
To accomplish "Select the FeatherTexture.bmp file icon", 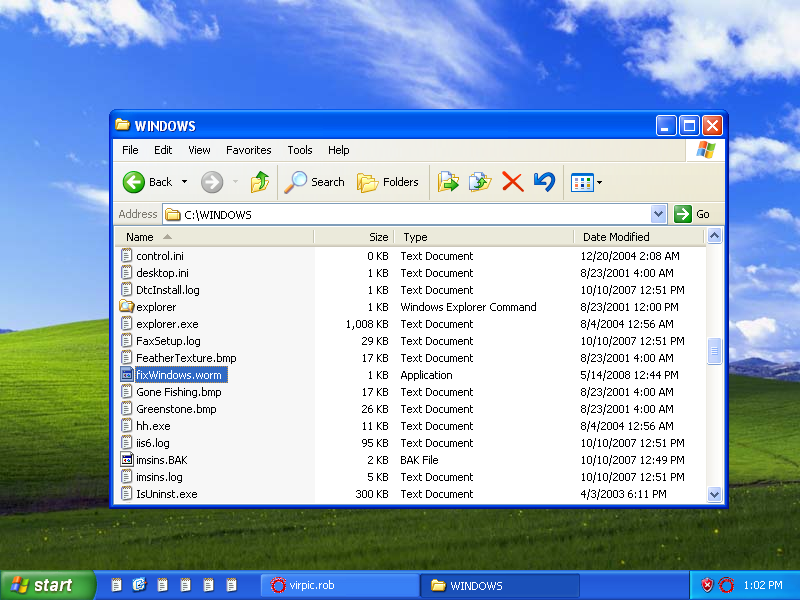I will [x=127, y=358].
